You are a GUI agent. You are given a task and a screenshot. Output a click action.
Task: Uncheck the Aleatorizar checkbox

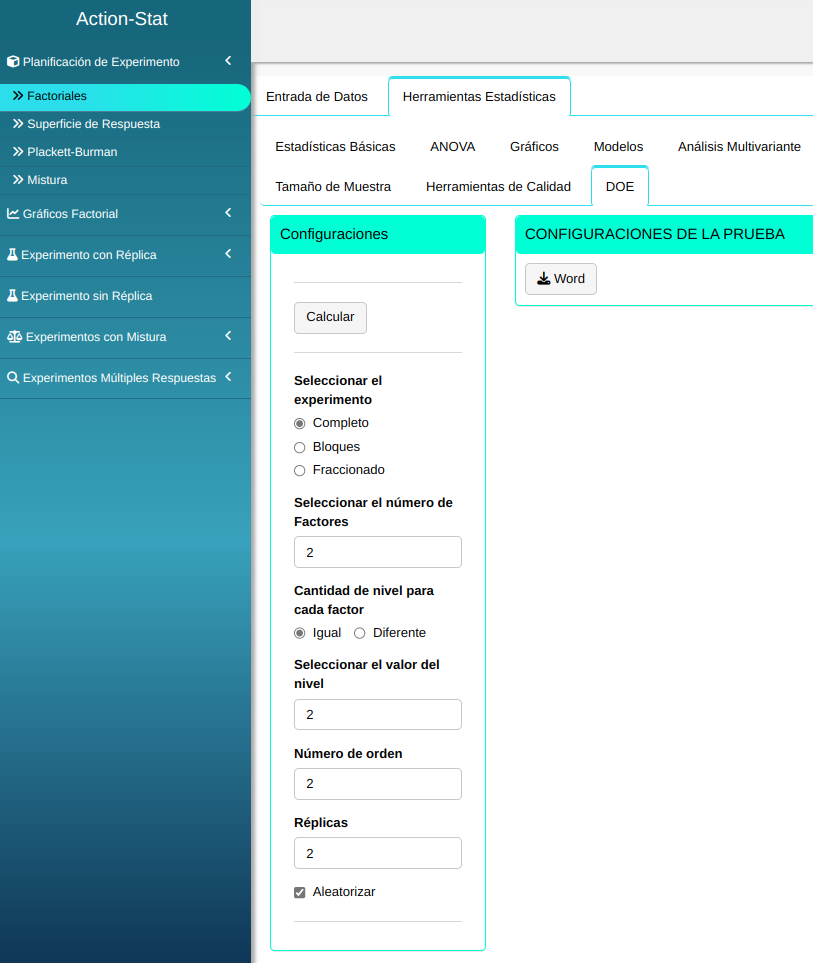click(x=300, y=892)
